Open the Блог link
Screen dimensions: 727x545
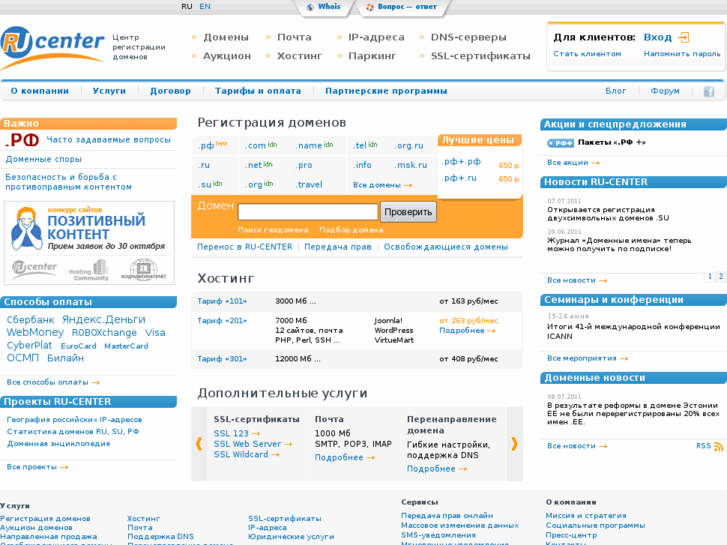click(x=615, y=91)
